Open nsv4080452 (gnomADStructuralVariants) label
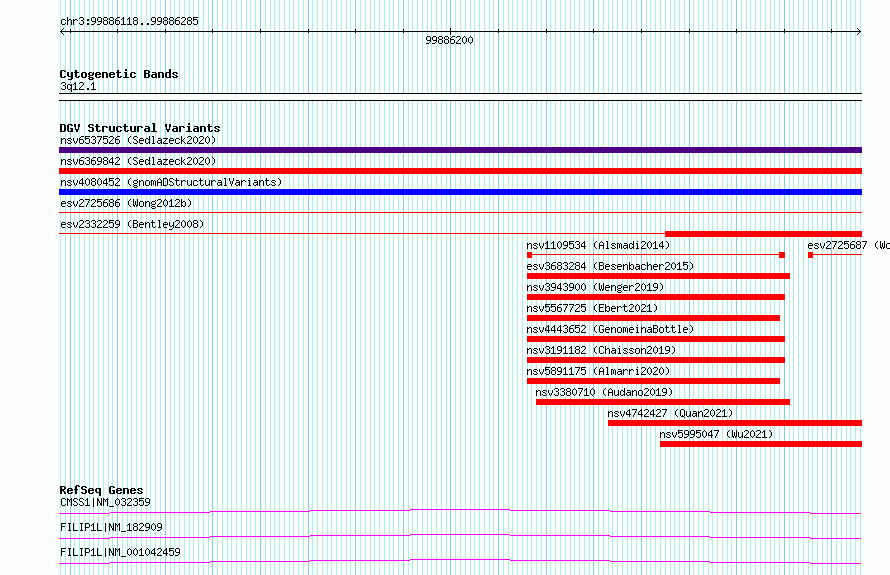Viewport: 890px width, 575px height. pyautogui.click(x=171, y=182)
